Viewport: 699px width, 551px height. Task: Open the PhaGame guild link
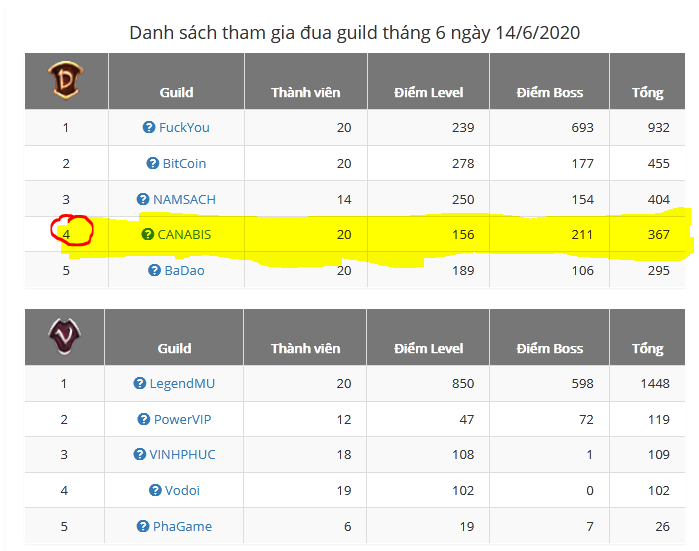click(183, 526)
